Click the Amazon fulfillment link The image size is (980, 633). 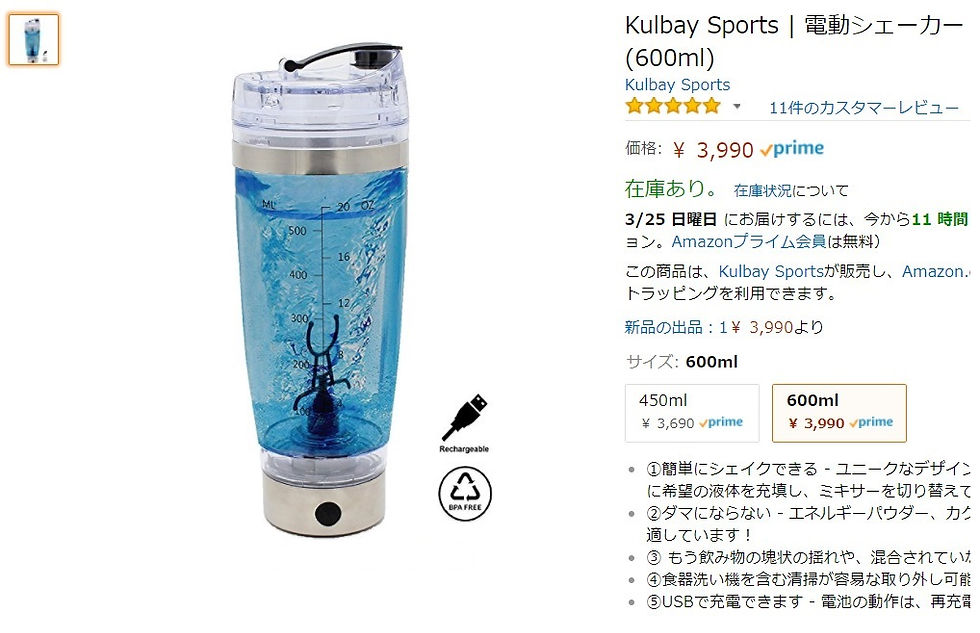(x=936, y=271)
